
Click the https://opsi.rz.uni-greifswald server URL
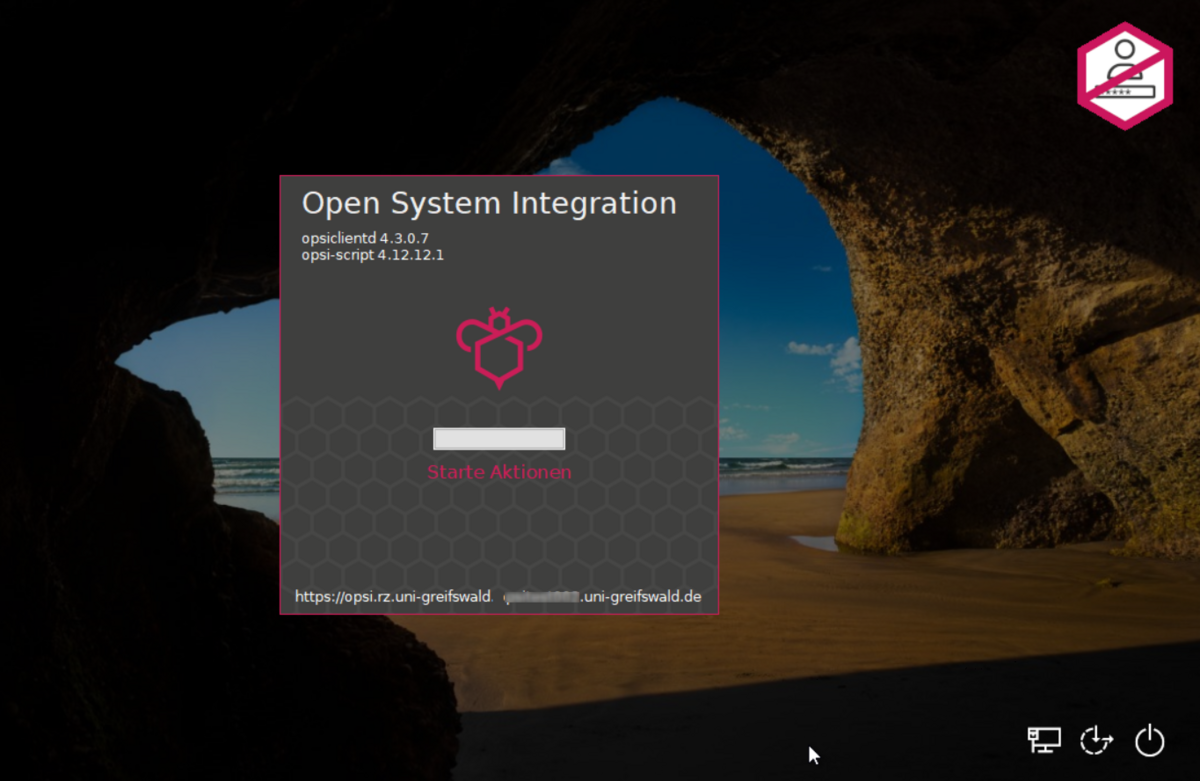(393, 597)
